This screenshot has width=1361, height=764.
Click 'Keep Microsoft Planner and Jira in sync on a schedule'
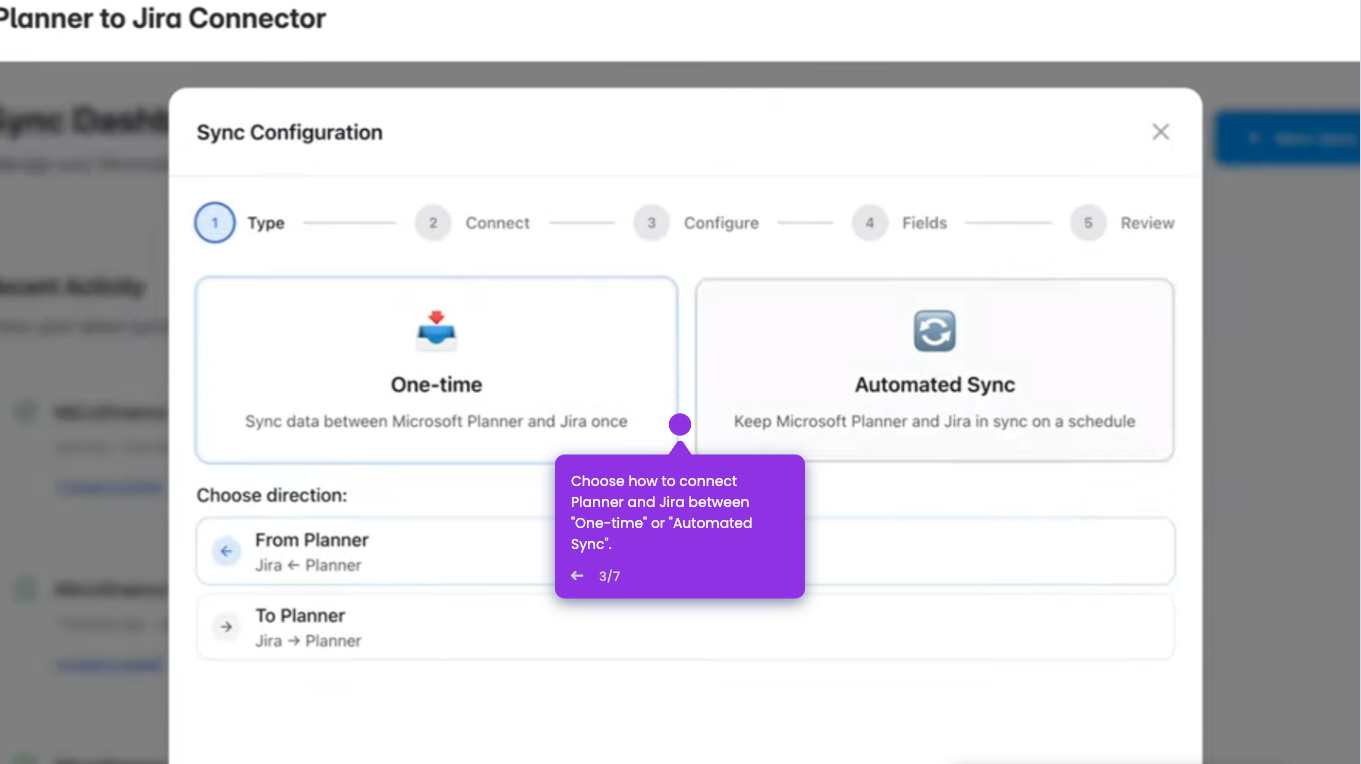click(934, 421)
